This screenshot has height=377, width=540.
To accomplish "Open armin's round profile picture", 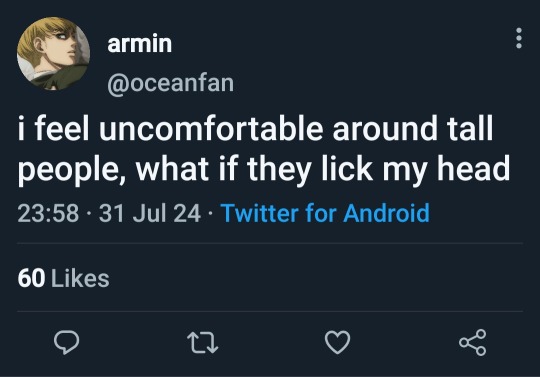I will (53, 53).
